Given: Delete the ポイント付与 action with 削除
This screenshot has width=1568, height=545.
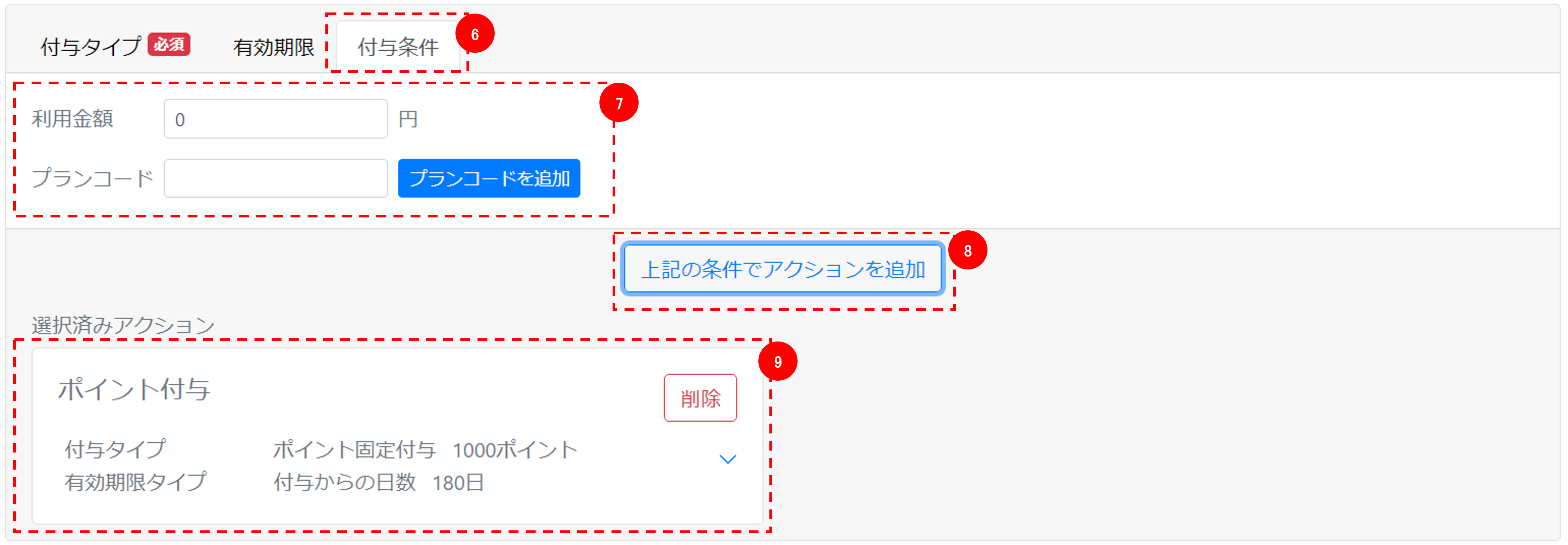Looking at the screenshot, I should click(x=700, y=398).
